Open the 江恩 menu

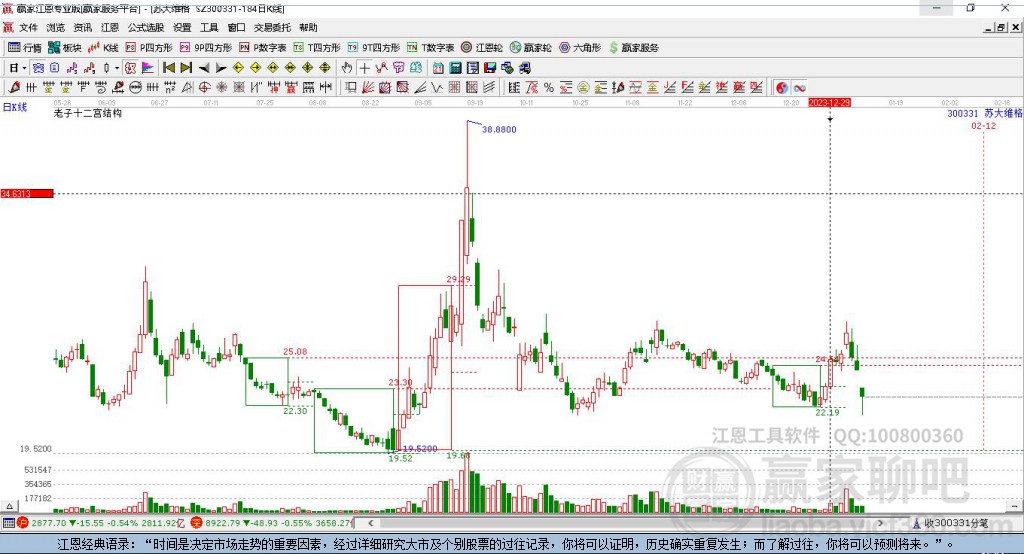[x=110, y=27]
